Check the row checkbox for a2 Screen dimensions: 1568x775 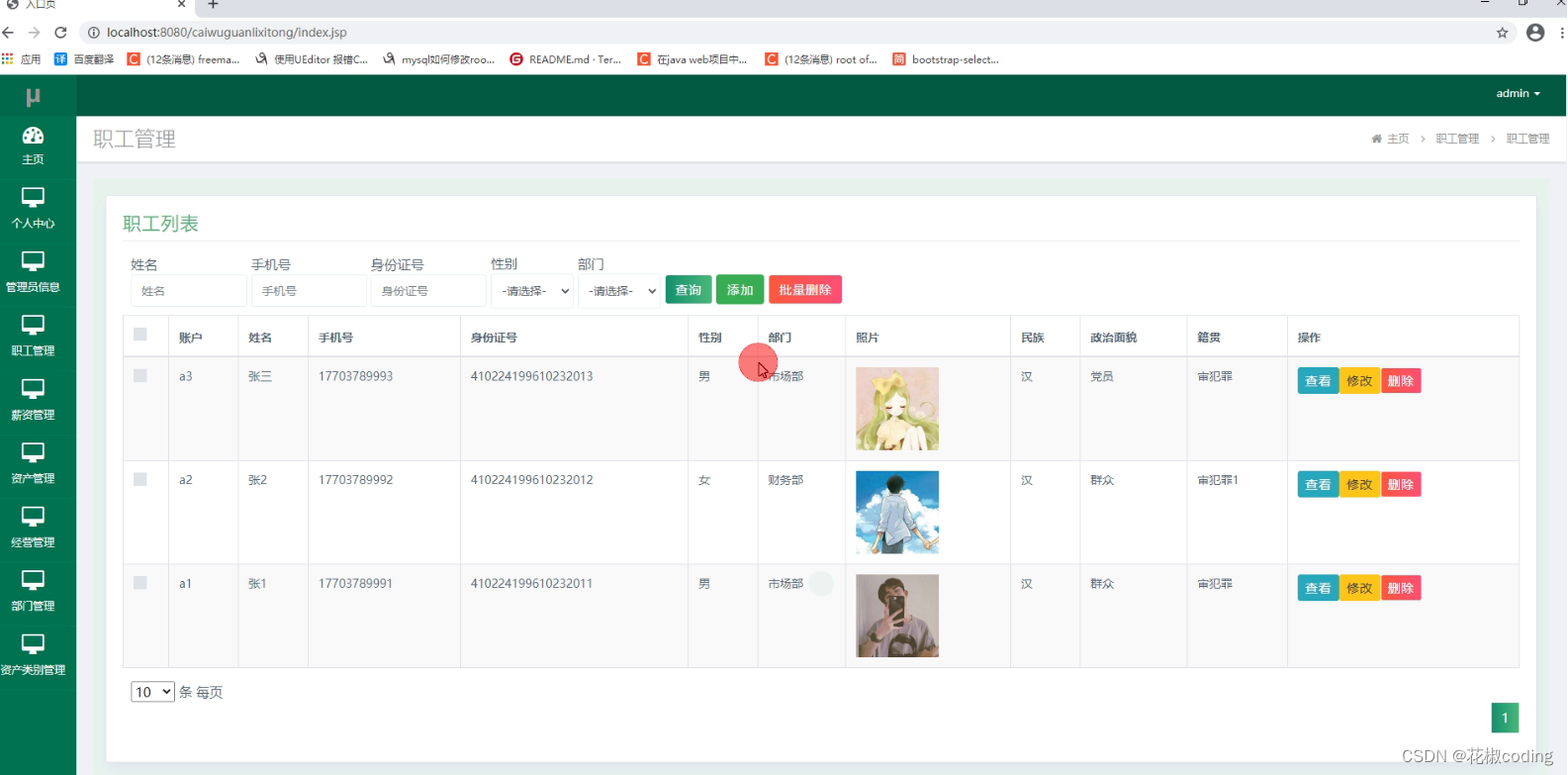point(140,479)
